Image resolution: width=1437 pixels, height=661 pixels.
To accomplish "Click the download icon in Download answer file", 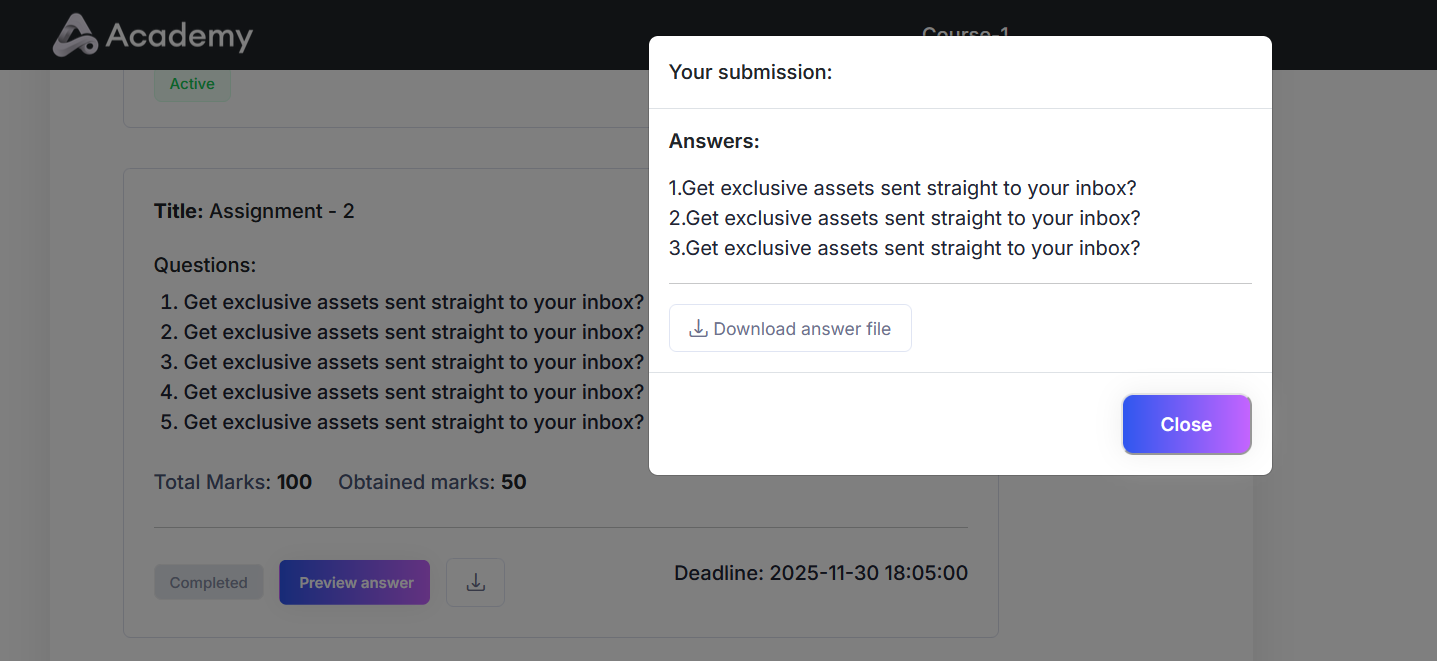I will point(698,328).
